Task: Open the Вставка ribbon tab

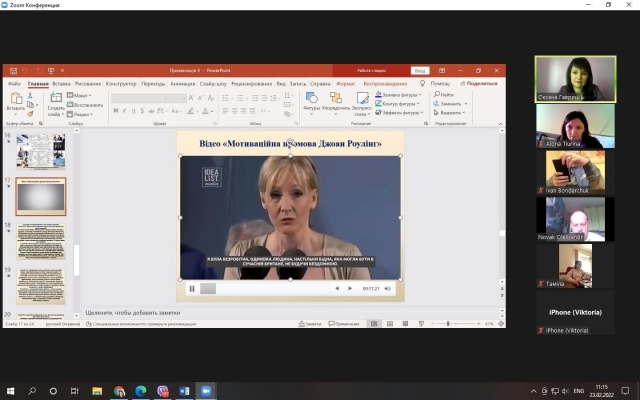Action: coord(62,84)
